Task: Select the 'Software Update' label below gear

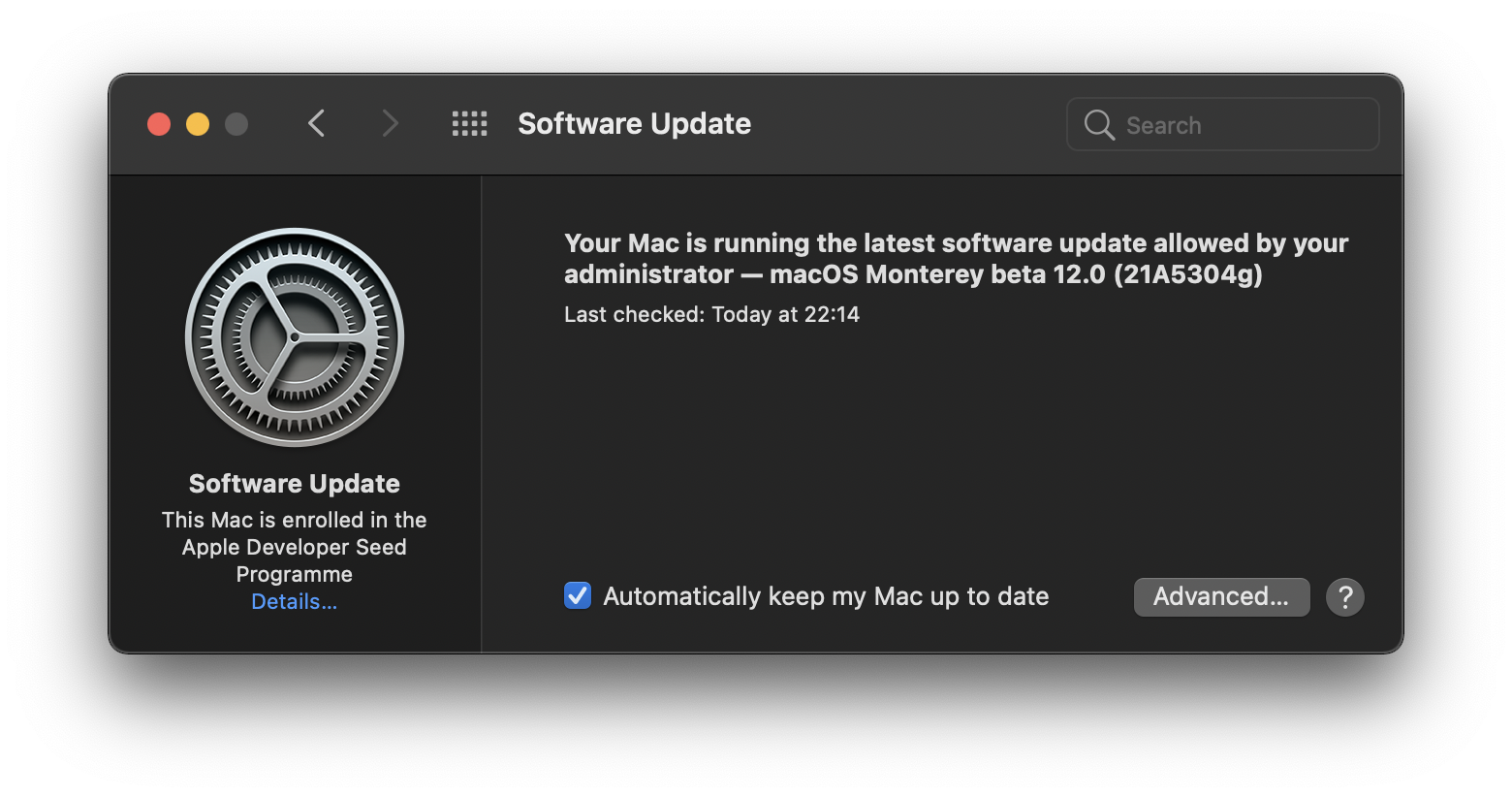Action: [x=295, y=483]
